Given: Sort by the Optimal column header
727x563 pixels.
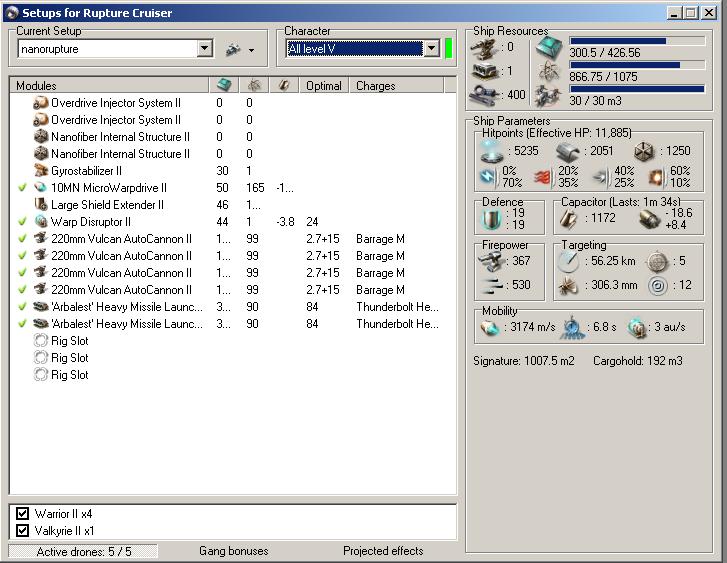Looking at the screenshot, I should 324,86.
